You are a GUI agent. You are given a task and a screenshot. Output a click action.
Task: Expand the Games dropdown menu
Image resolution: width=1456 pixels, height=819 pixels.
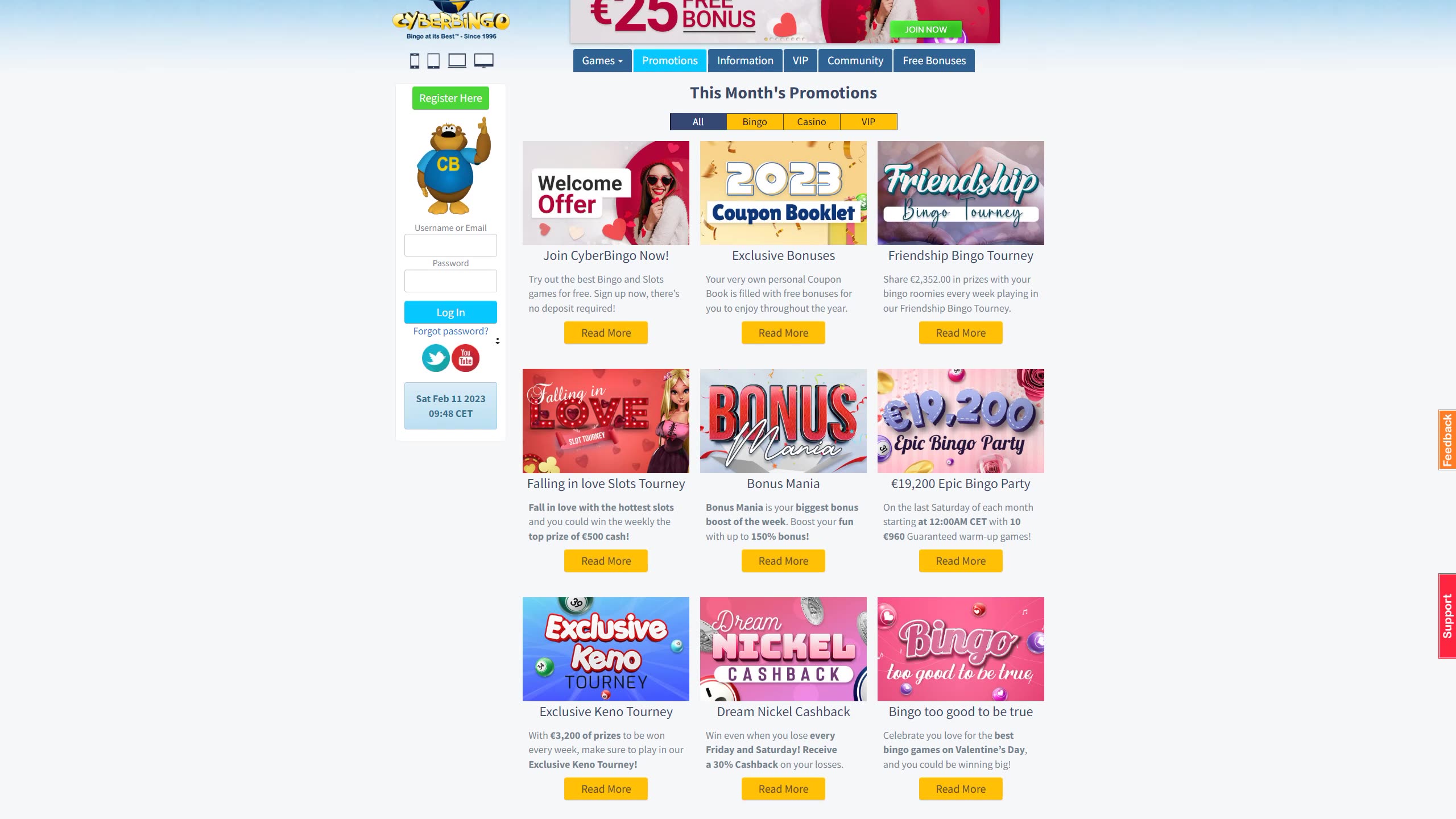(602, 61)
